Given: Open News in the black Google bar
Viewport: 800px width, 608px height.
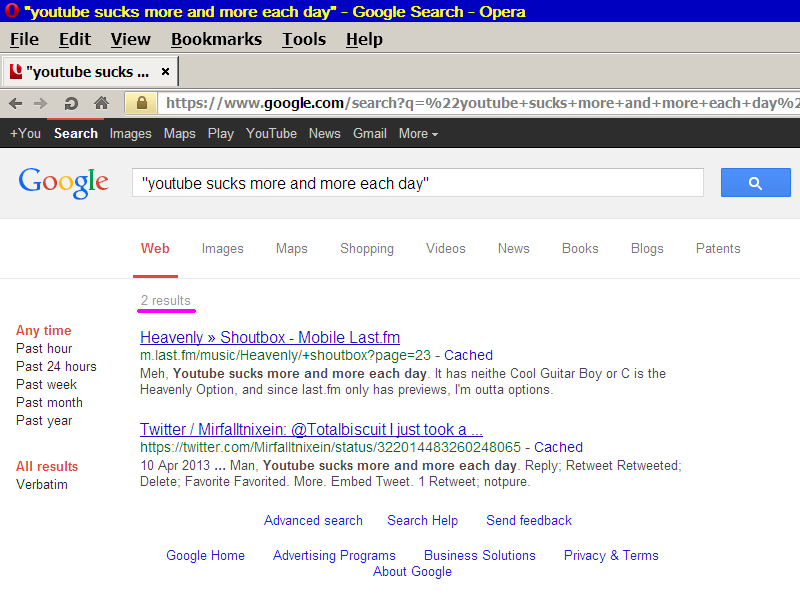Looking at the screenshot, I should pos(324,134).
